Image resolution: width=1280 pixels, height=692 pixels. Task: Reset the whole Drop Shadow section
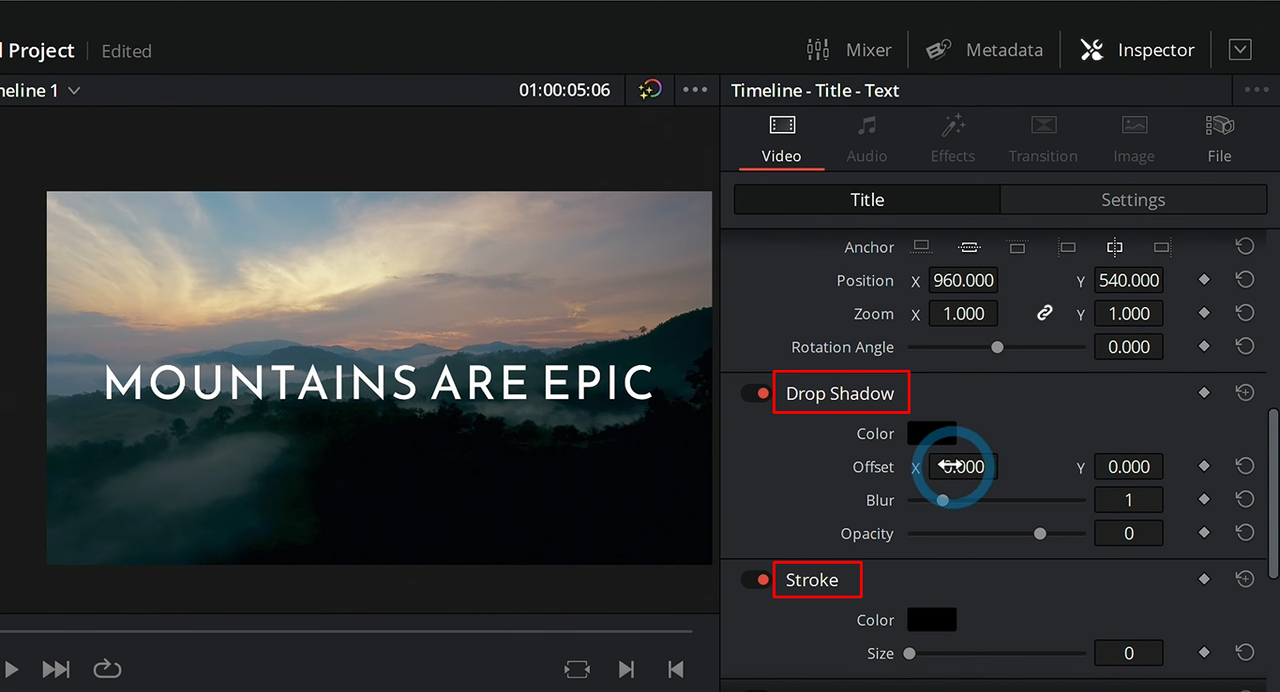point(1245,394)
